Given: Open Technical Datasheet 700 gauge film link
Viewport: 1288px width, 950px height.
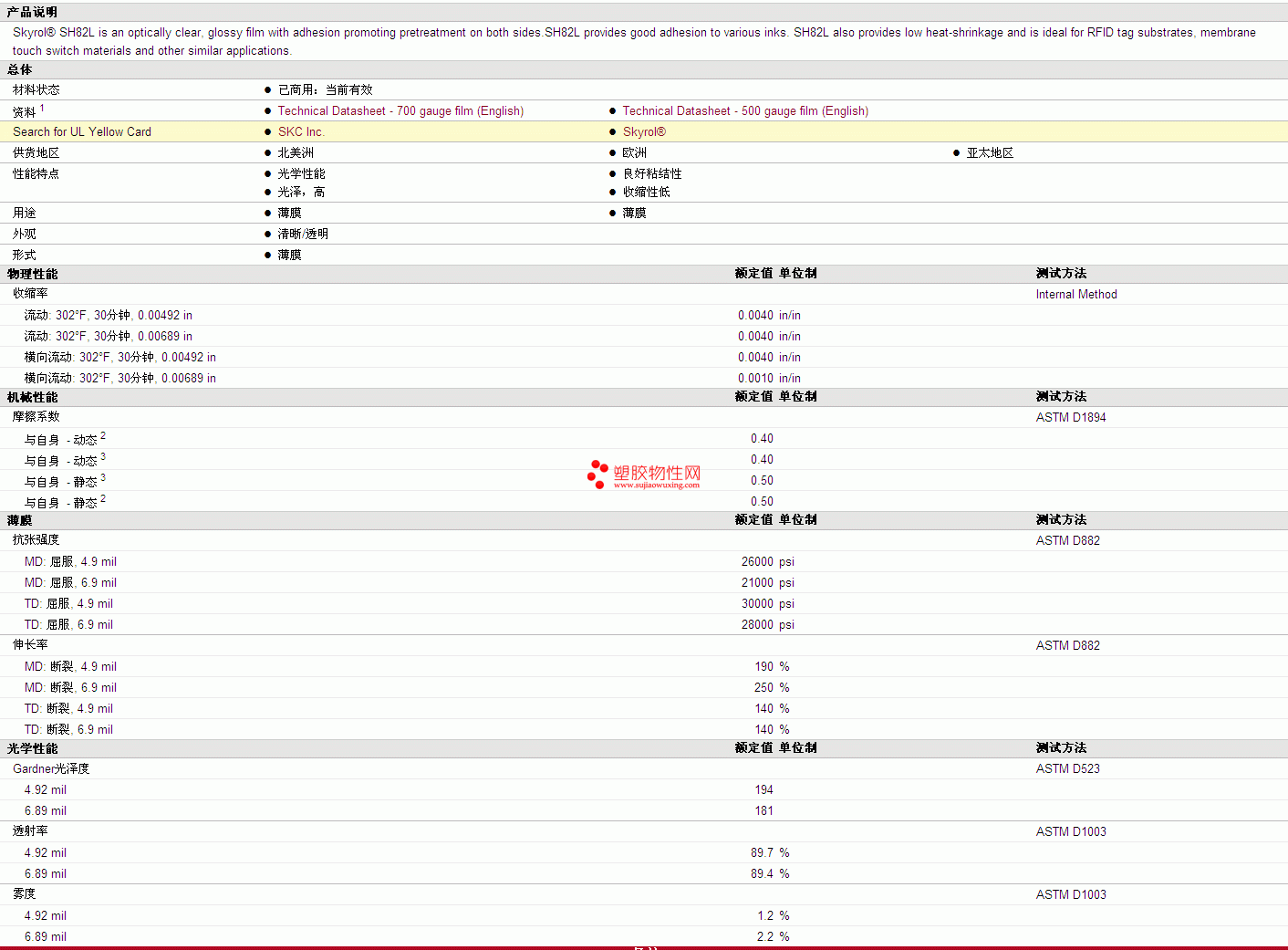Looking at the screenshot, I should click(x=400, y=110).
